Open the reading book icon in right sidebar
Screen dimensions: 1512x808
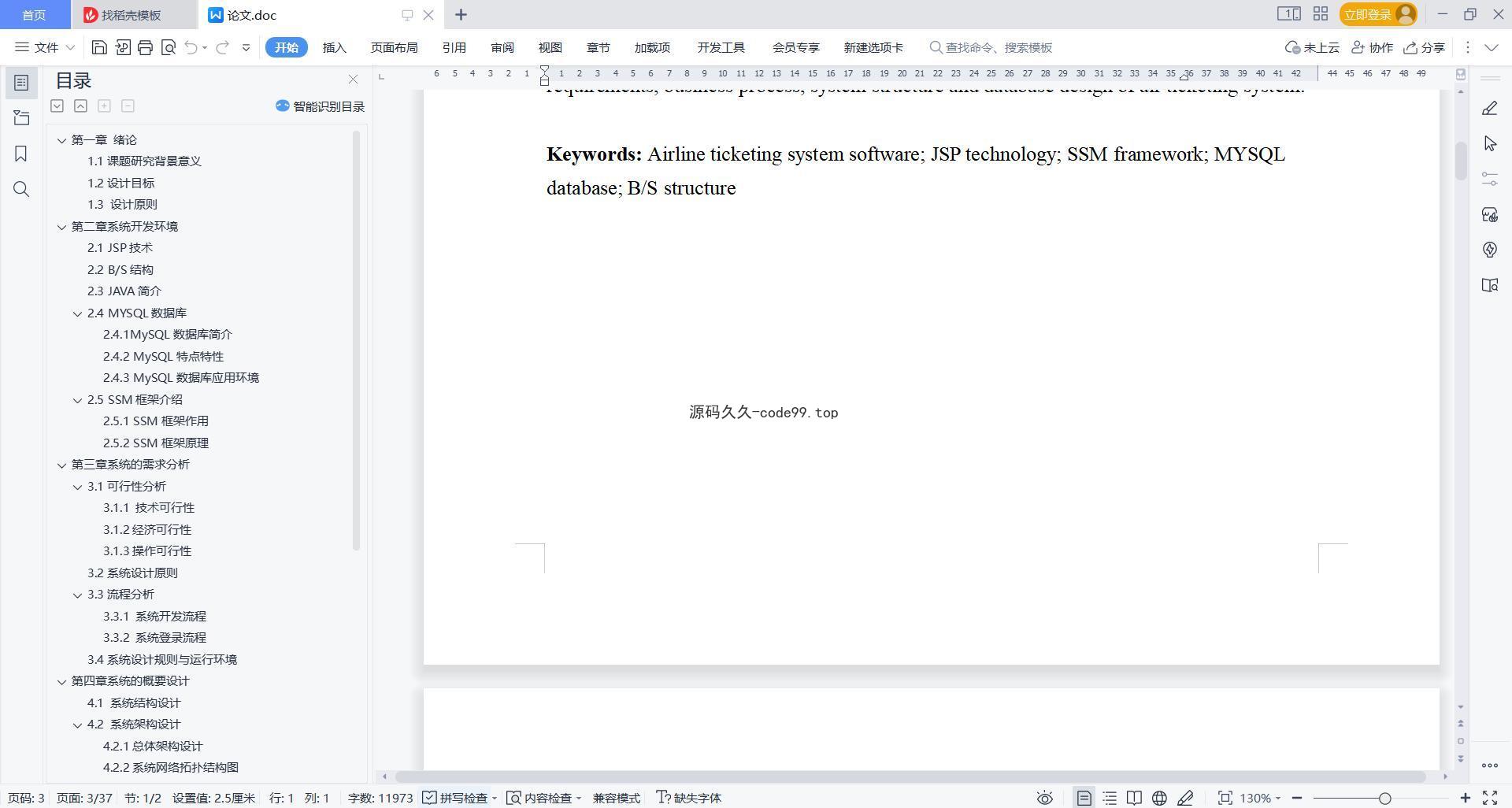pyautogui.click(x=1490, y=285)
